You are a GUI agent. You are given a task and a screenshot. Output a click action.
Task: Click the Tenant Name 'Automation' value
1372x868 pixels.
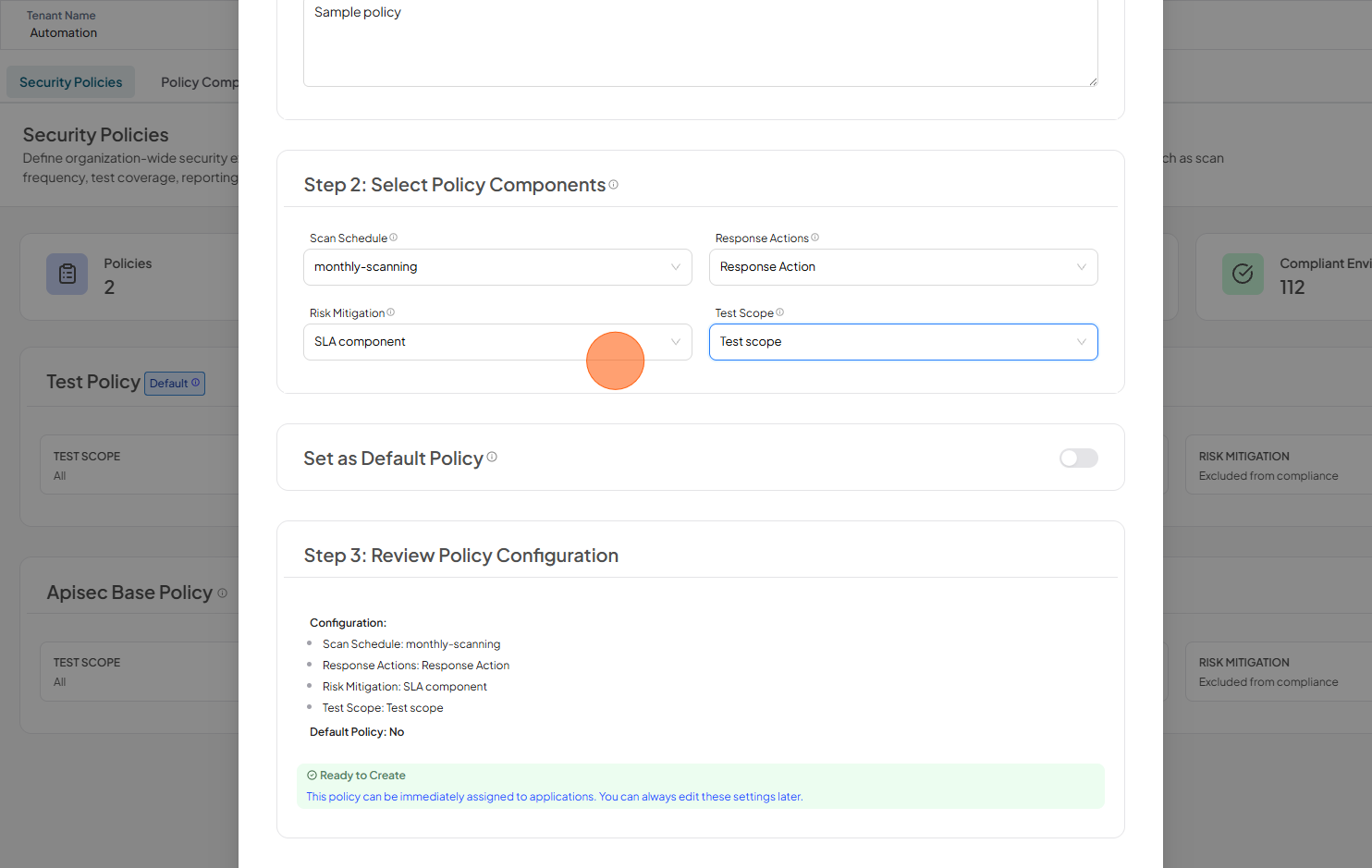[64, 32]
